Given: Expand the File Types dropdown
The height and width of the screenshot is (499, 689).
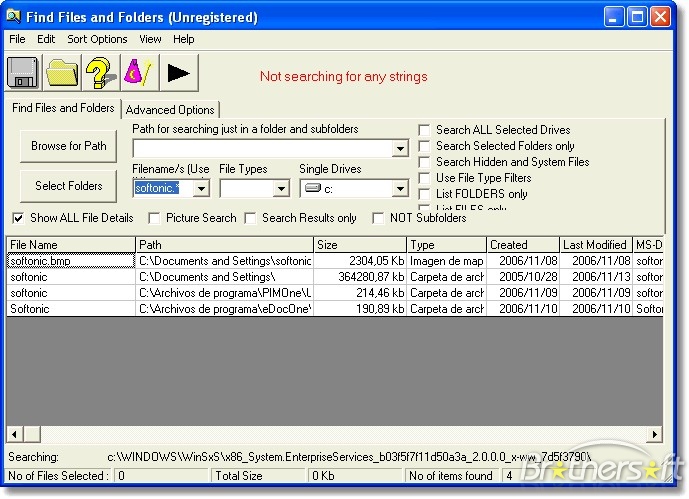Looking at the screenshot, I should (280, 188).
